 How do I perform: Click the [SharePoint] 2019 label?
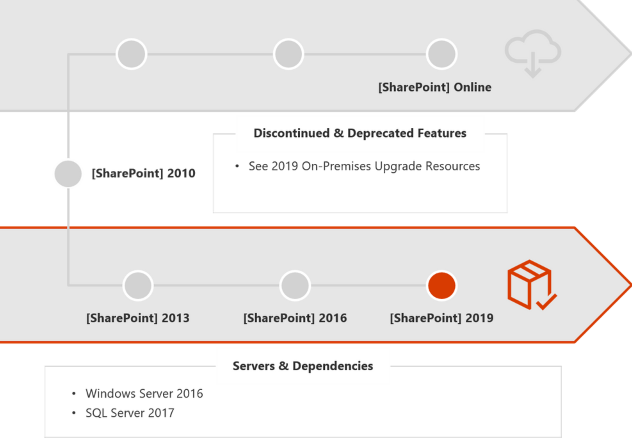(x=442, y=318)
